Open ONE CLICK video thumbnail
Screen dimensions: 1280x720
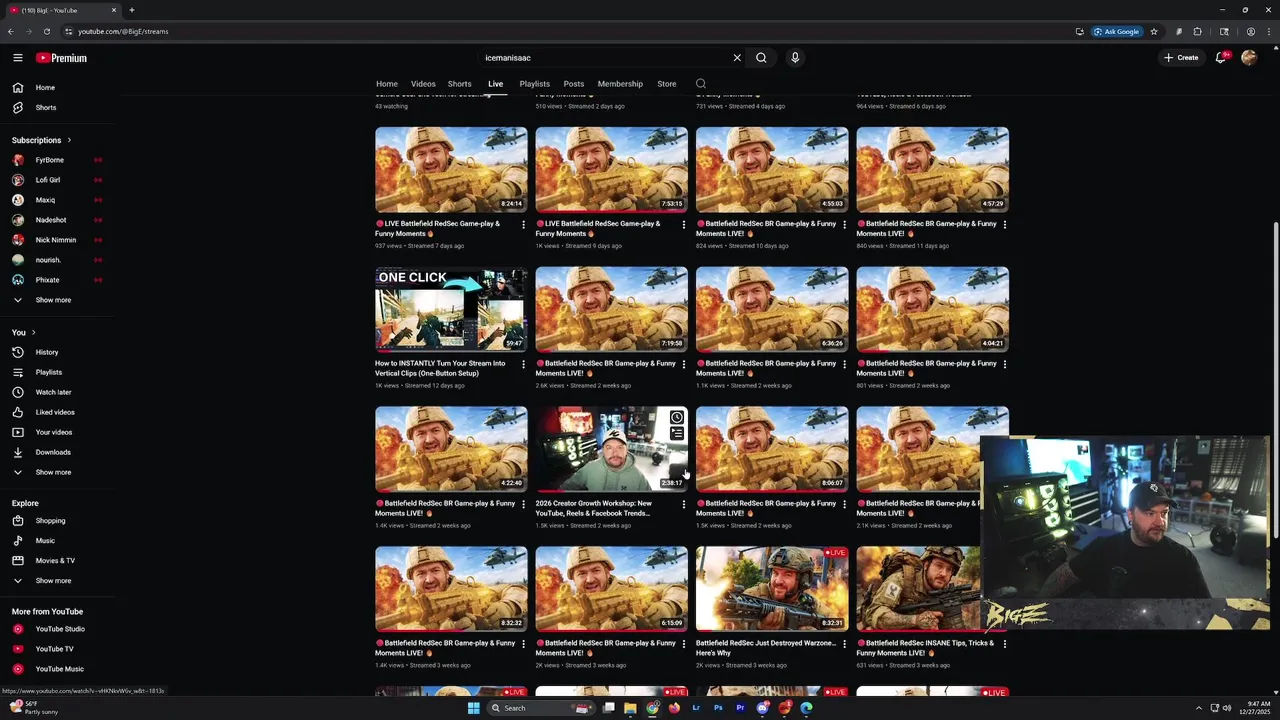point(451,309)
